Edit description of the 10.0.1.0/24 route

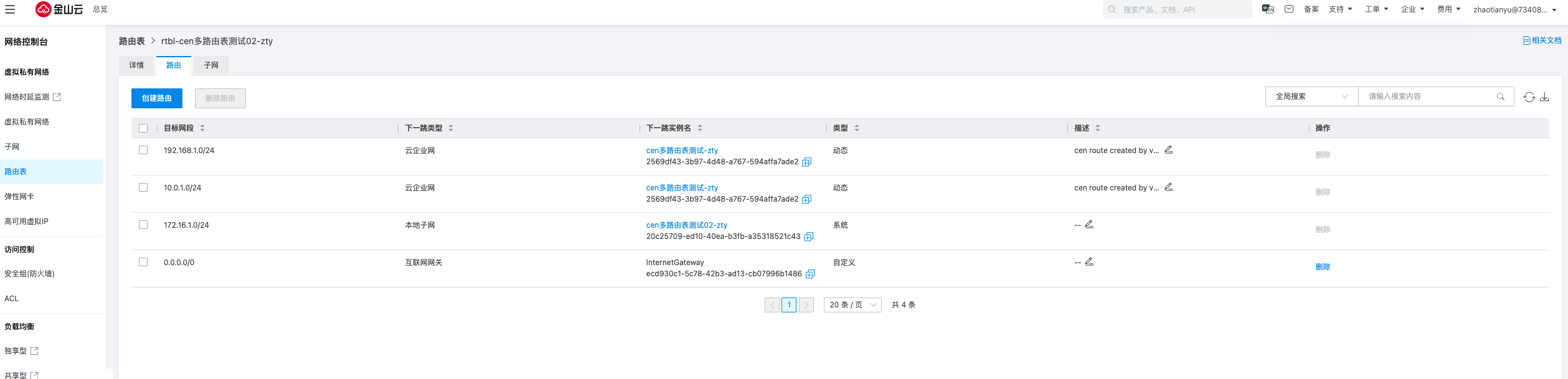pos(1169,187)
